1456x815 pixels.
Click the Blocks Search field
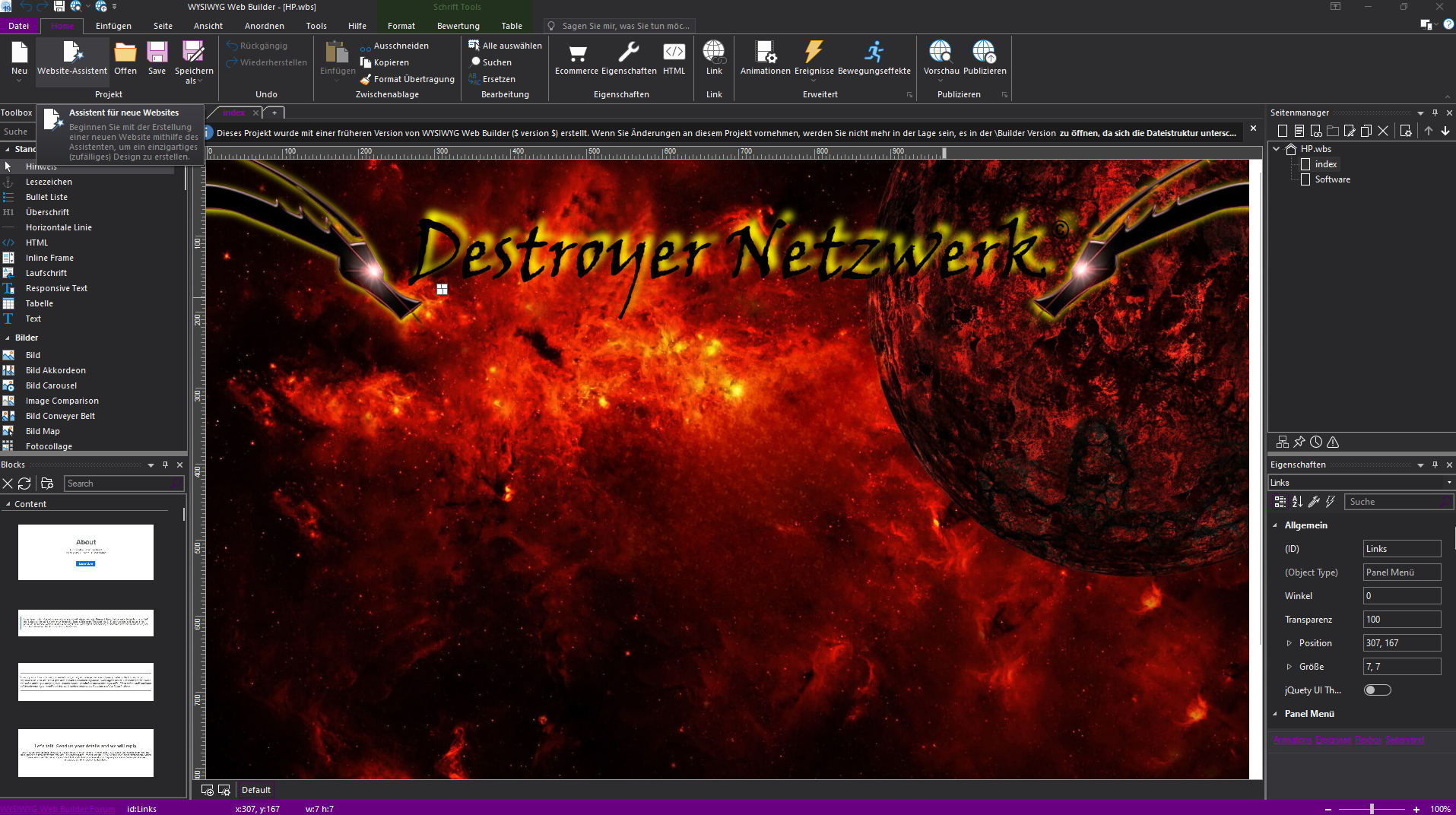[125, 484]
